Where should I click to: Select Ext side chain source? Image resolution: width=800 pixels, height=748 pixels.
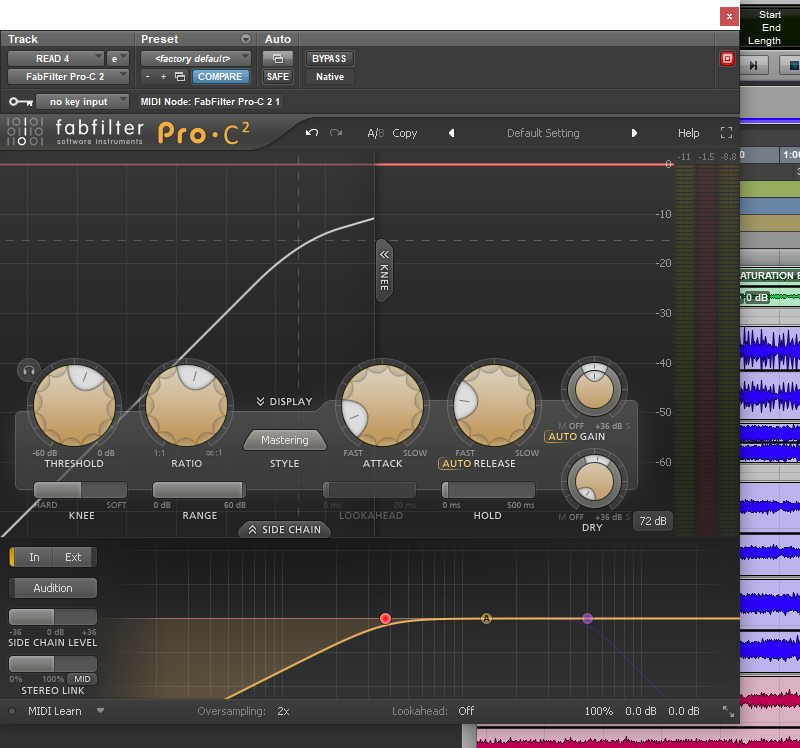(x=73, y=557)
